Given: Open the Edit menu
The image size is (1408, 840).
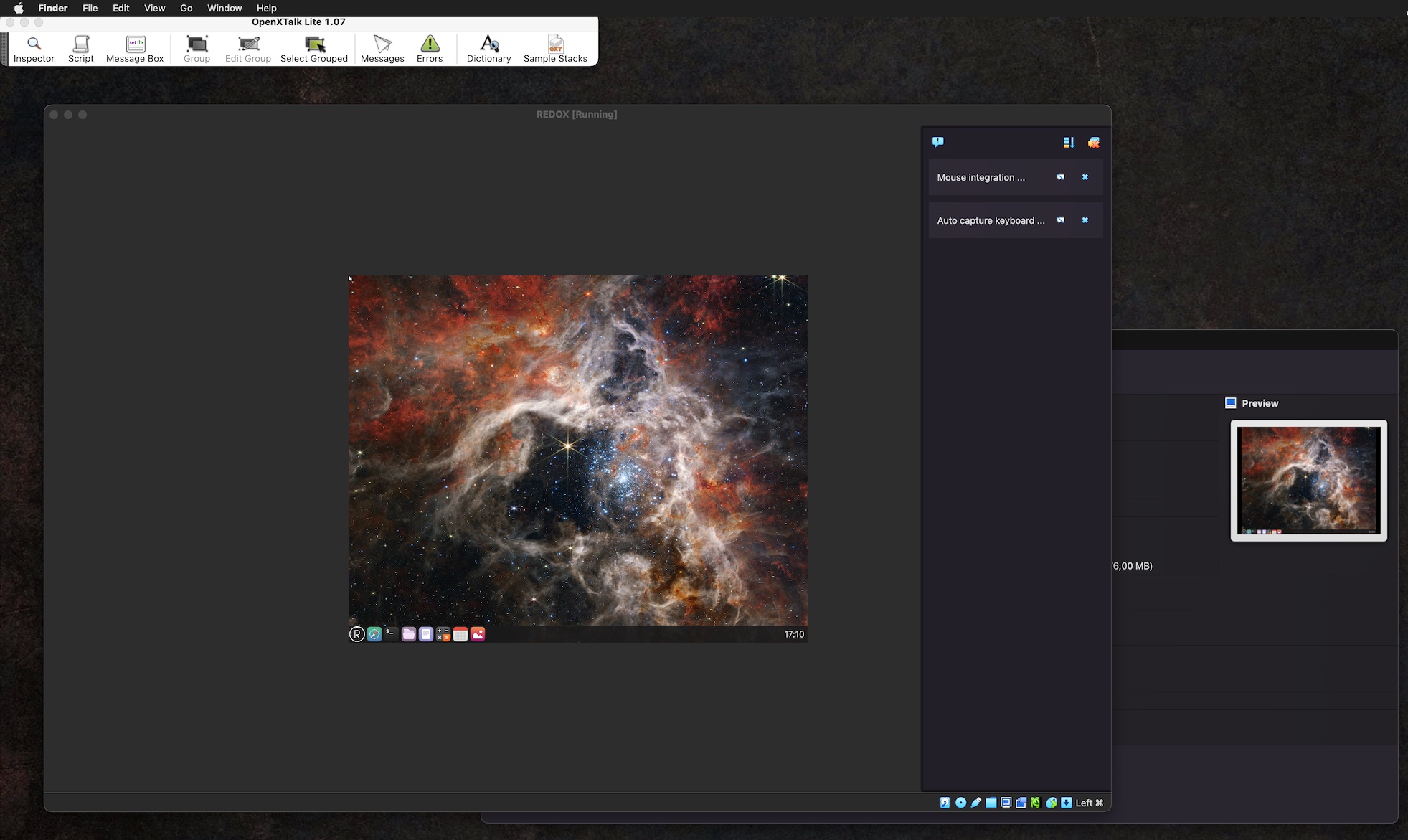Looking at the screenshot, I should [121, 8].
